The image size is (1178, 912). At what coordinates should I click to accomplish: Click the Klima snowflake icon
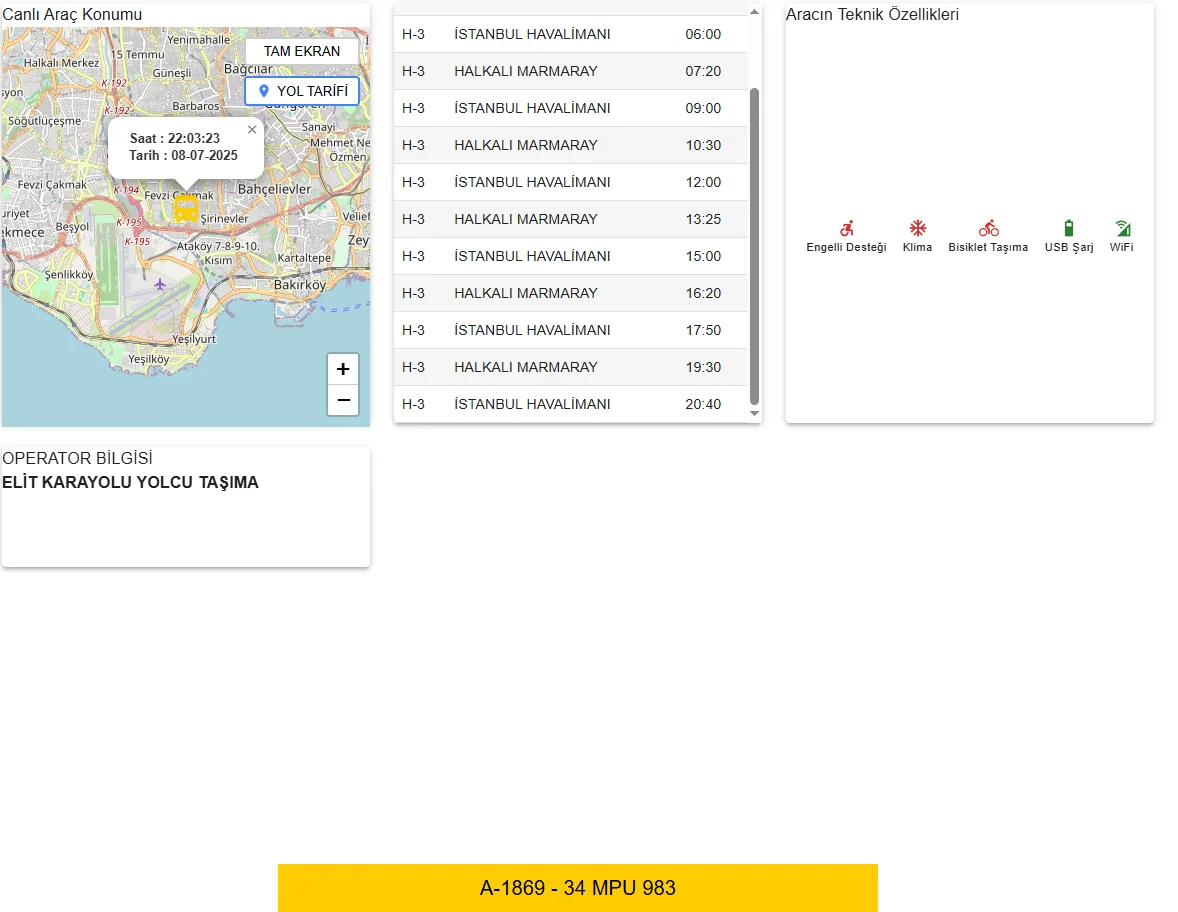click(x=917, y=228)
